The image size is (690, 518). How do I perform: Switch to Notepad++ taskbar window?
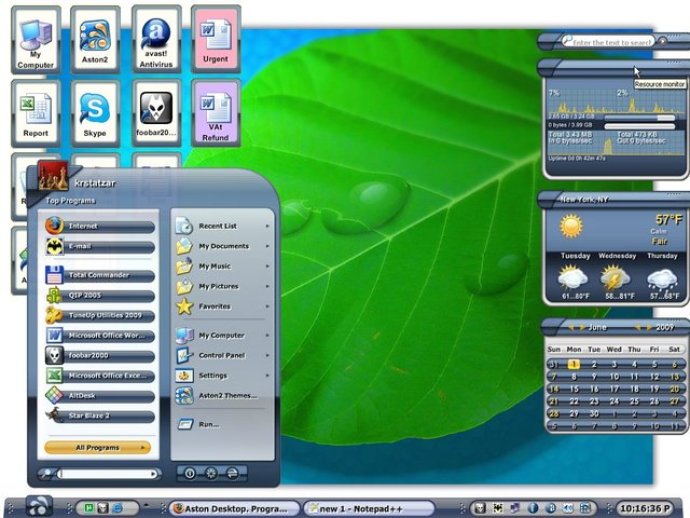click(368, 509)
